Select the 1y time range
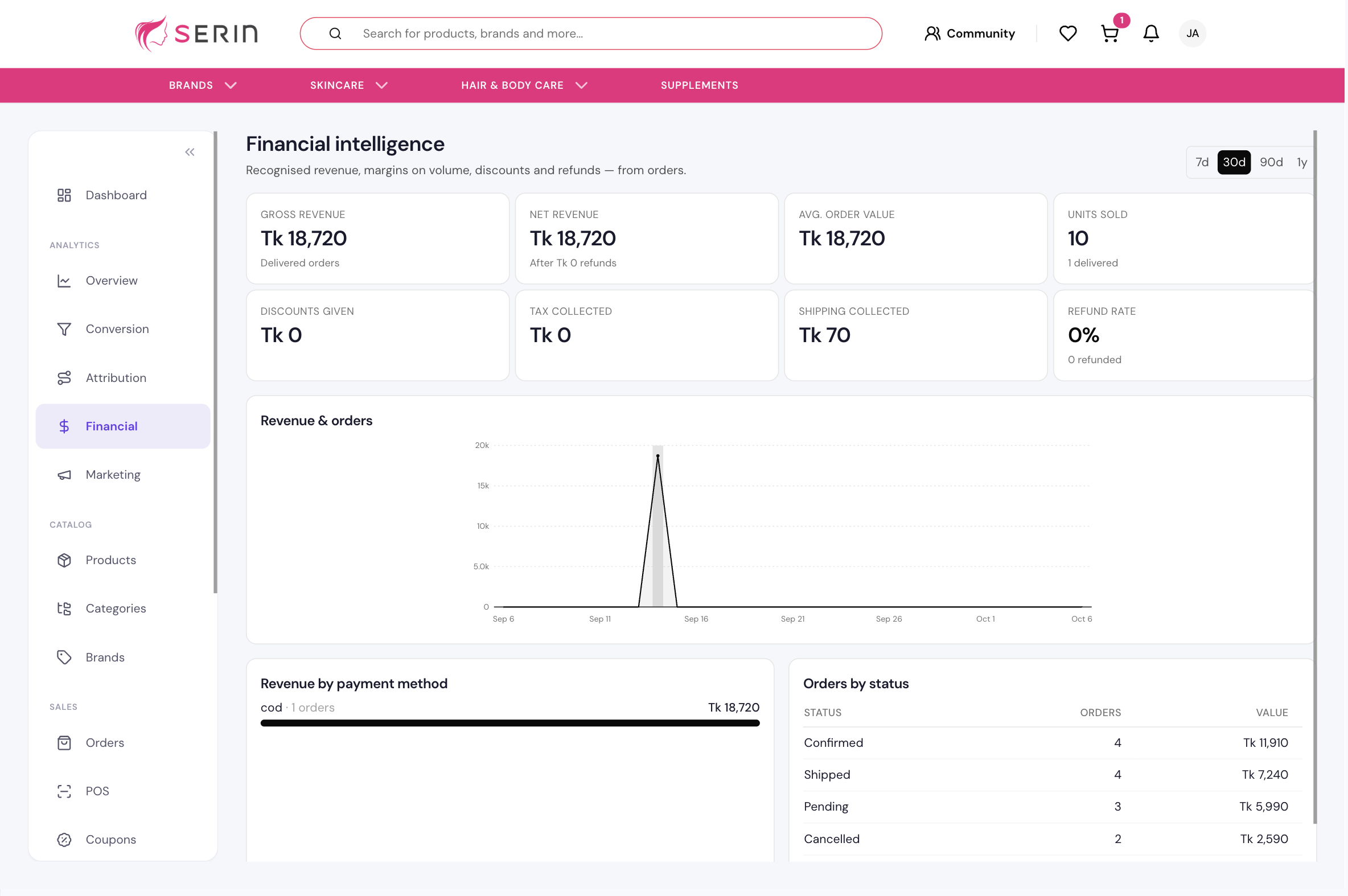Screen dimensions: 1348x896 [1302, 162]
